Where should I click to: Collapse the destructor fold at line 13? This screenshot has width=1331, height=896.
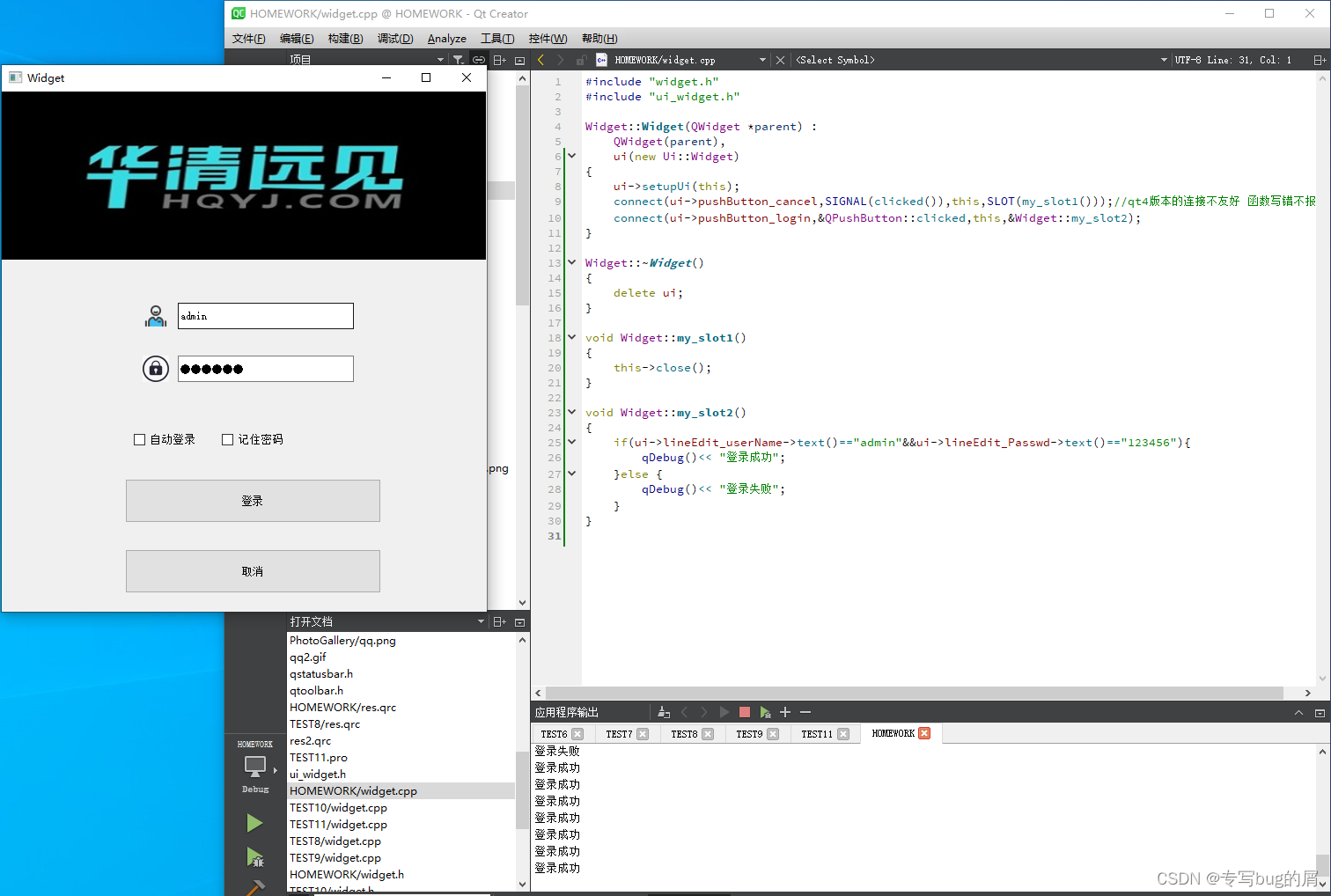point(571,262)
